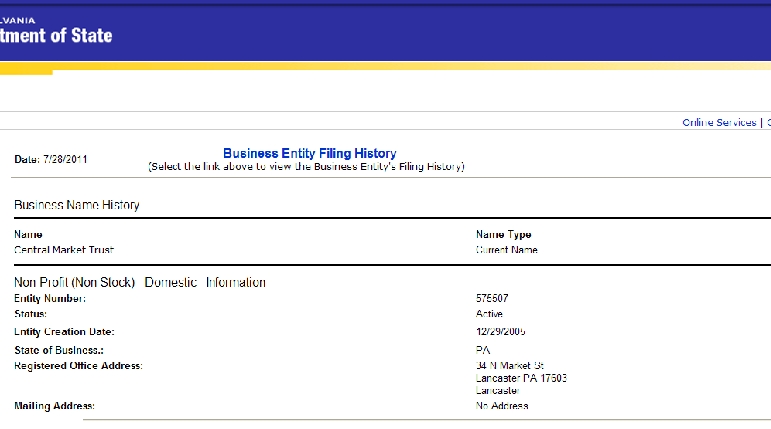The image size is (771, 429).
Task: Click the Active status value
Action: [490, 314]
